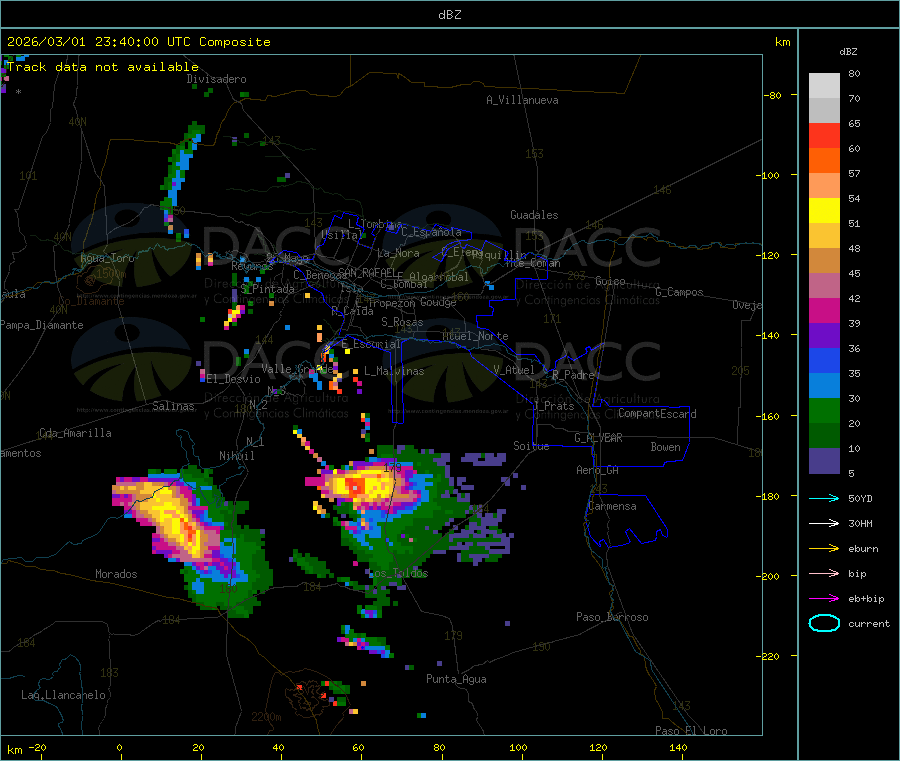Click the Guico location label
This screenshot has height=761, width=900.
pos(610,281)
